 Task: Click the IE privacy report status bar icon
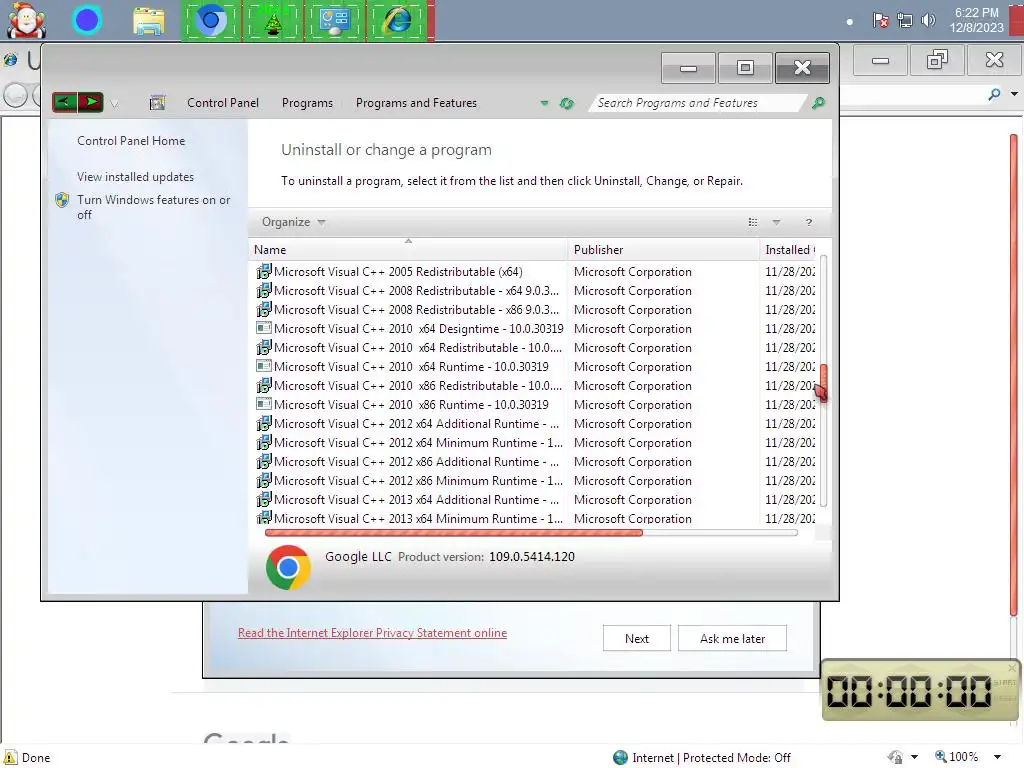coord(895,757)
